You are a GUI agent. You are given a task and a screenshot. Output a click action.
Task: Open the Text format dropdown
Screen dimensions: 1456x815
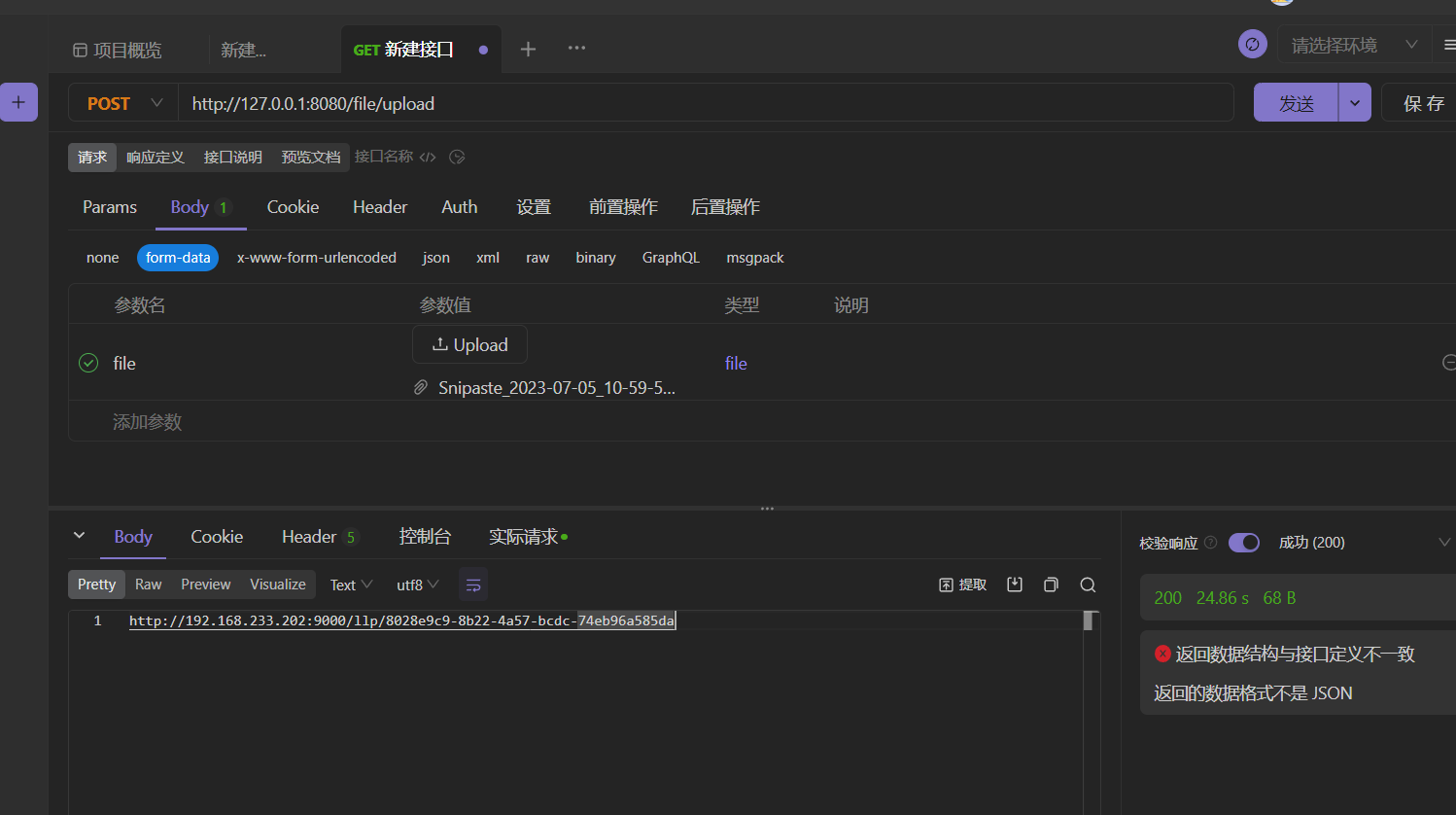tap(351, 585)
